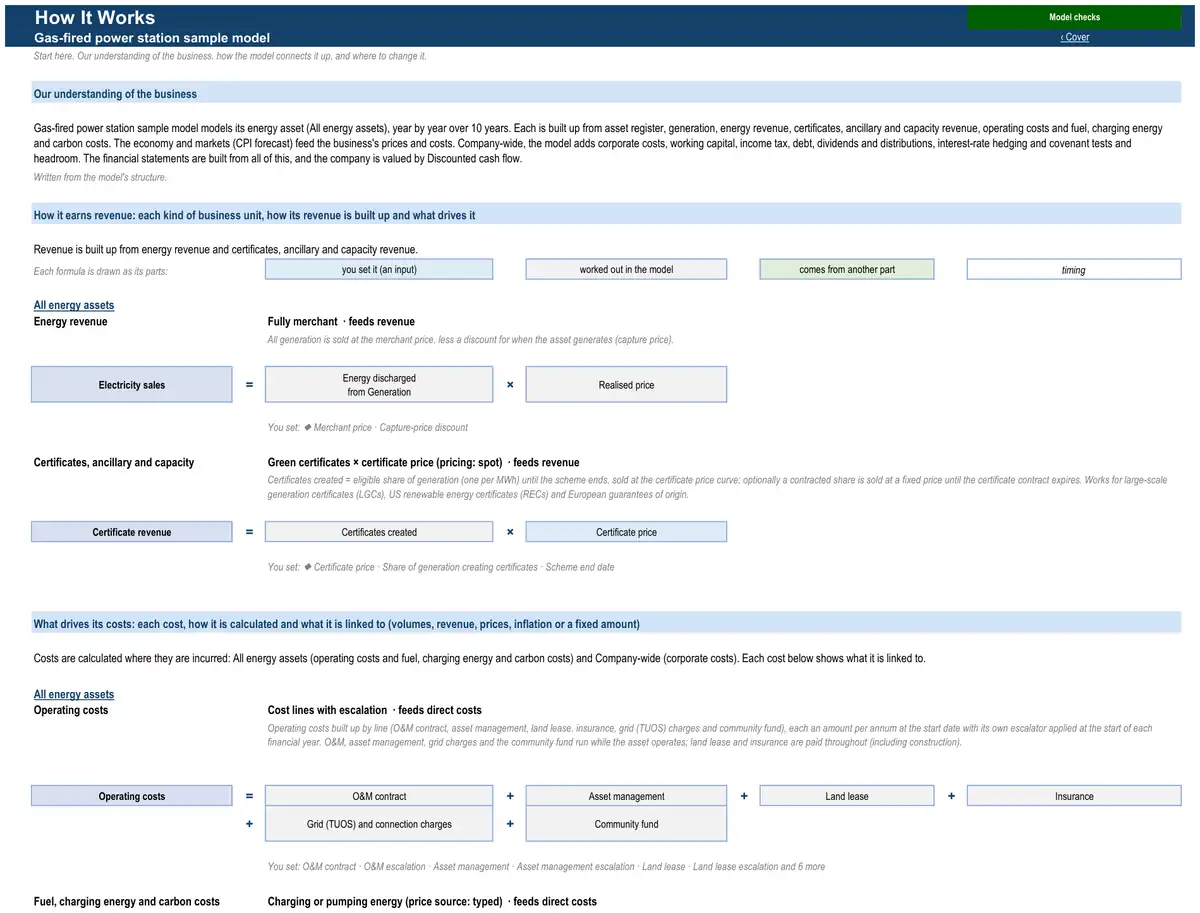
Task: Click the 'you set it (an input)' legend swatch
Action: pos(379,269)
